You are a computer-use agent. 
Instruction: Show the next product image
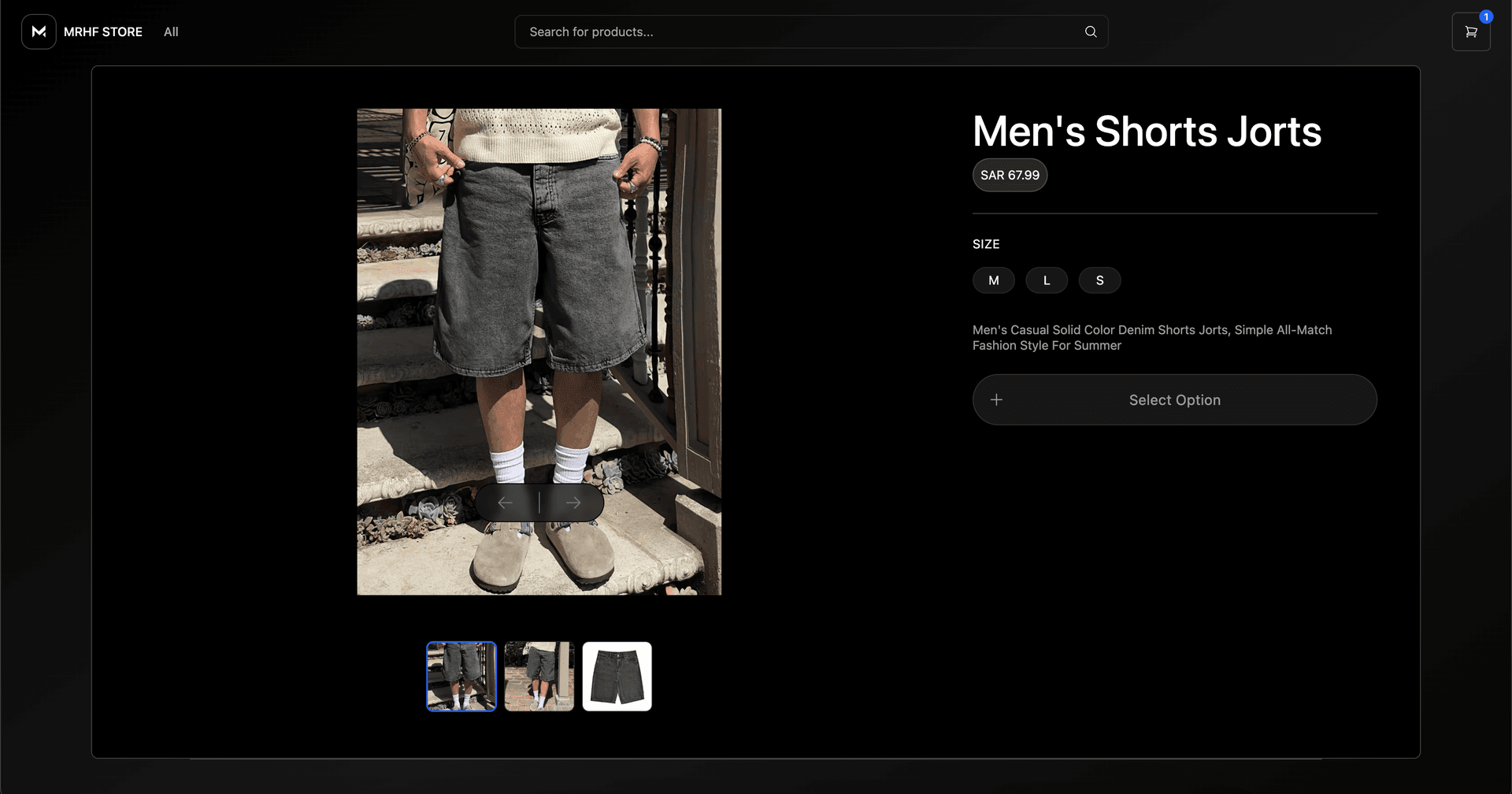click(573, 502)
